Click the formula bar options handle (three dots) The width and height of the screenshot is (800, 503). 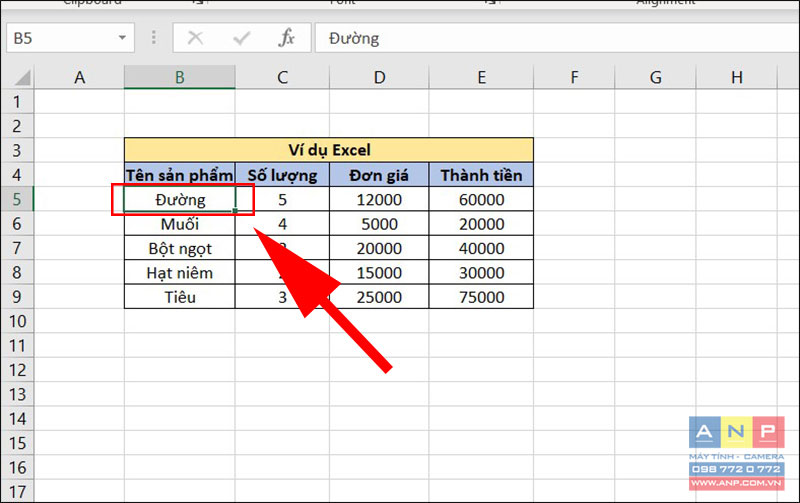pyautogui.click(x=154, y=37)
